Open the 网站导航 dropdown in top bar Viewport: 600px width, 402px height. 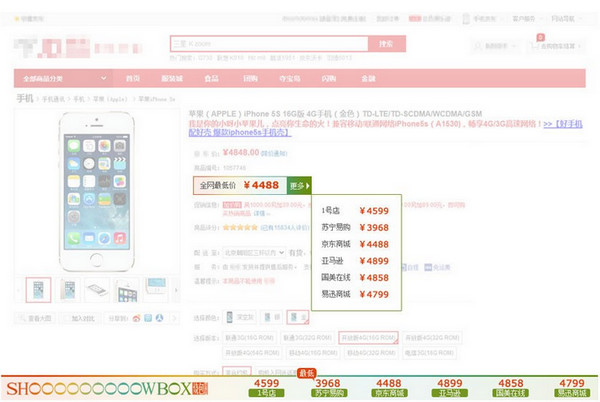pos(566,19)
